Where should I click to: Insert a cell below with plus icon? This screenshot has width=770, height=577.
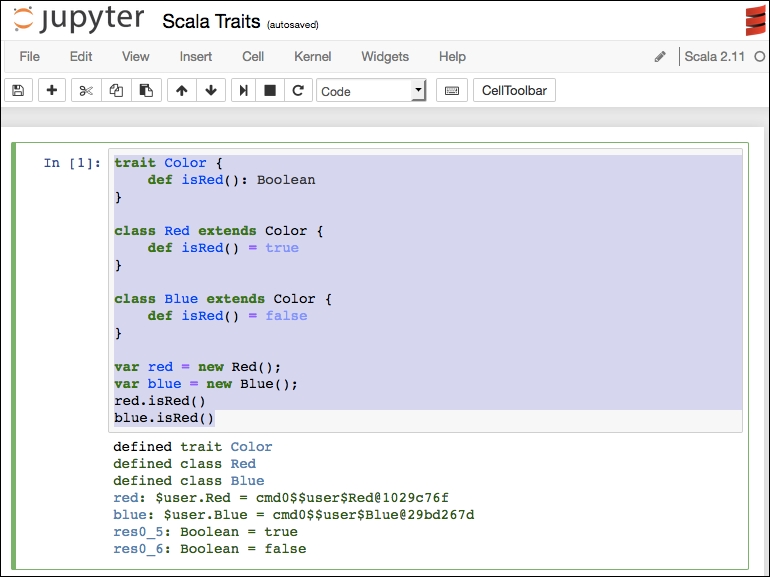[x=52, y=90]
